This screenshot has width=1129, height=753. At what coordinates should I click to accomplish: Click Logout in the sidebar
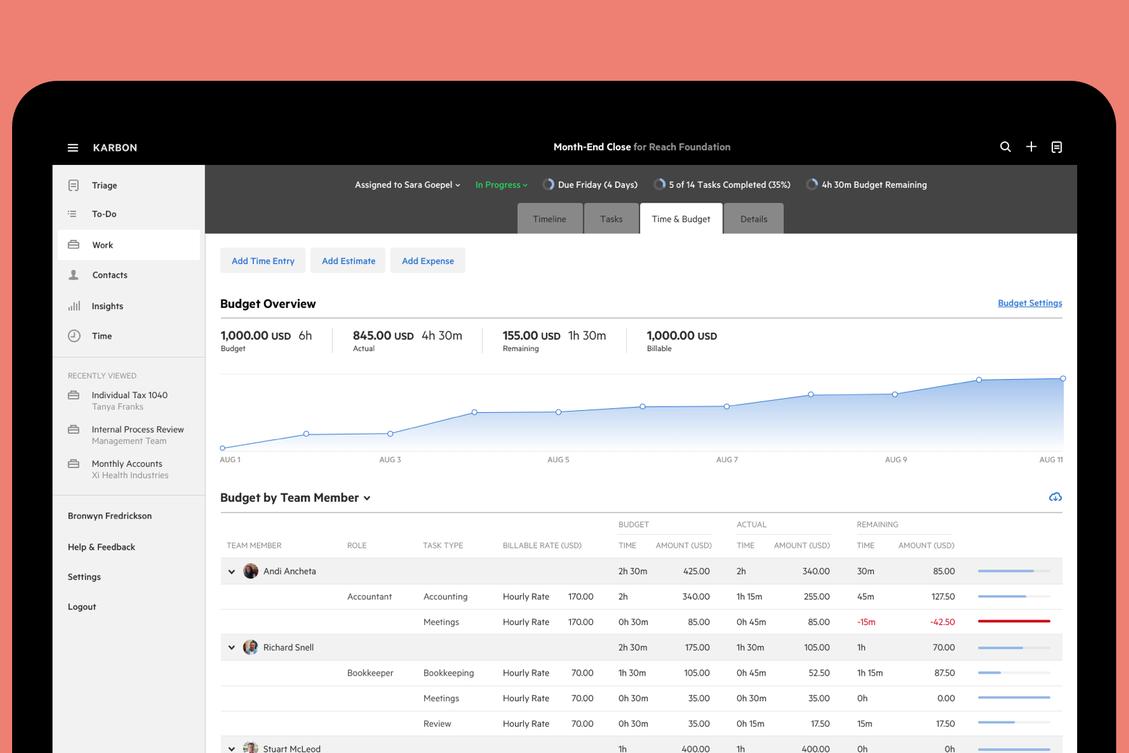tap(81, 607)
